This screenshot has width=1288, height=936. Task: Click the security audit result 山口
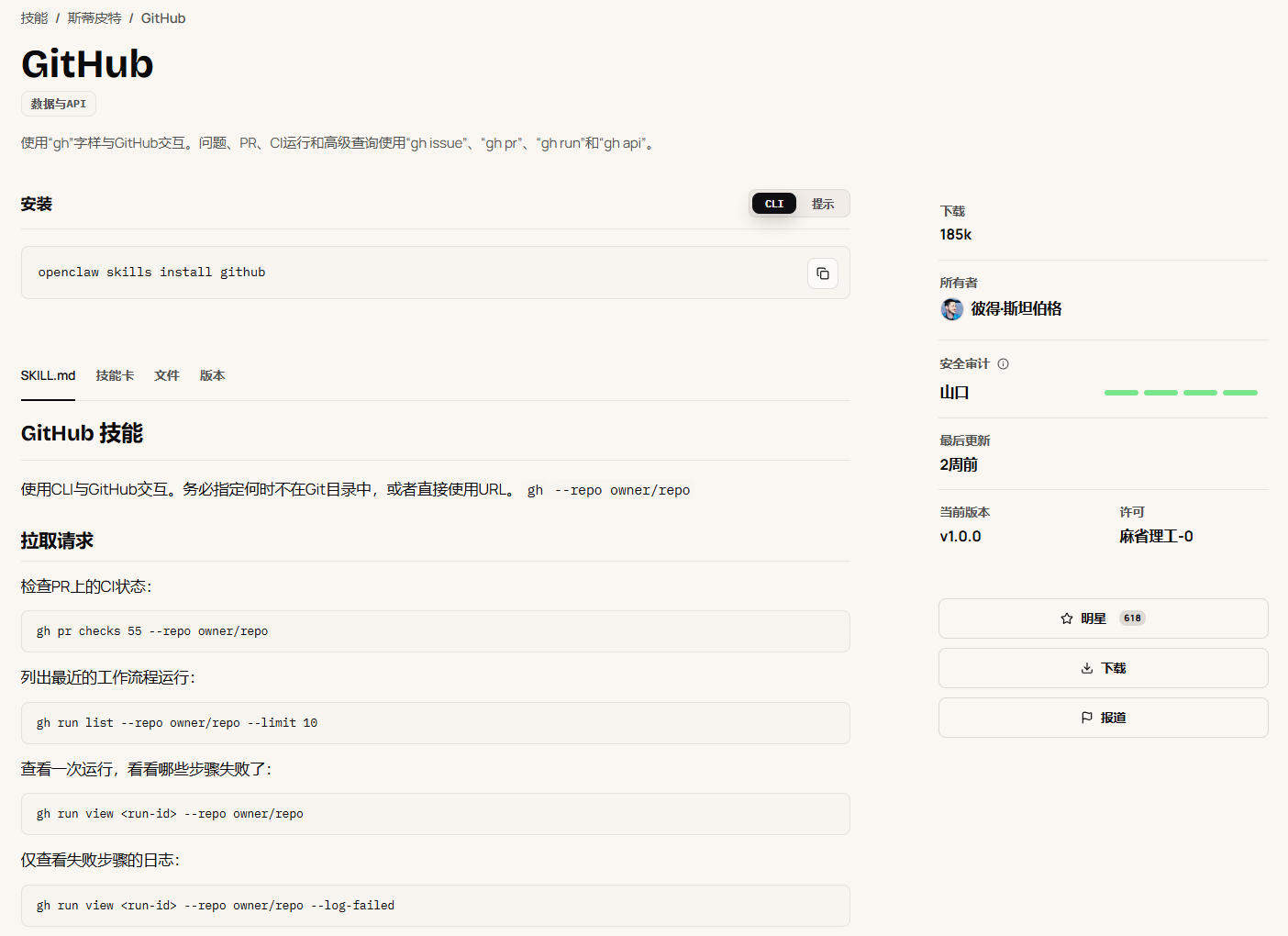click(954, 393)
